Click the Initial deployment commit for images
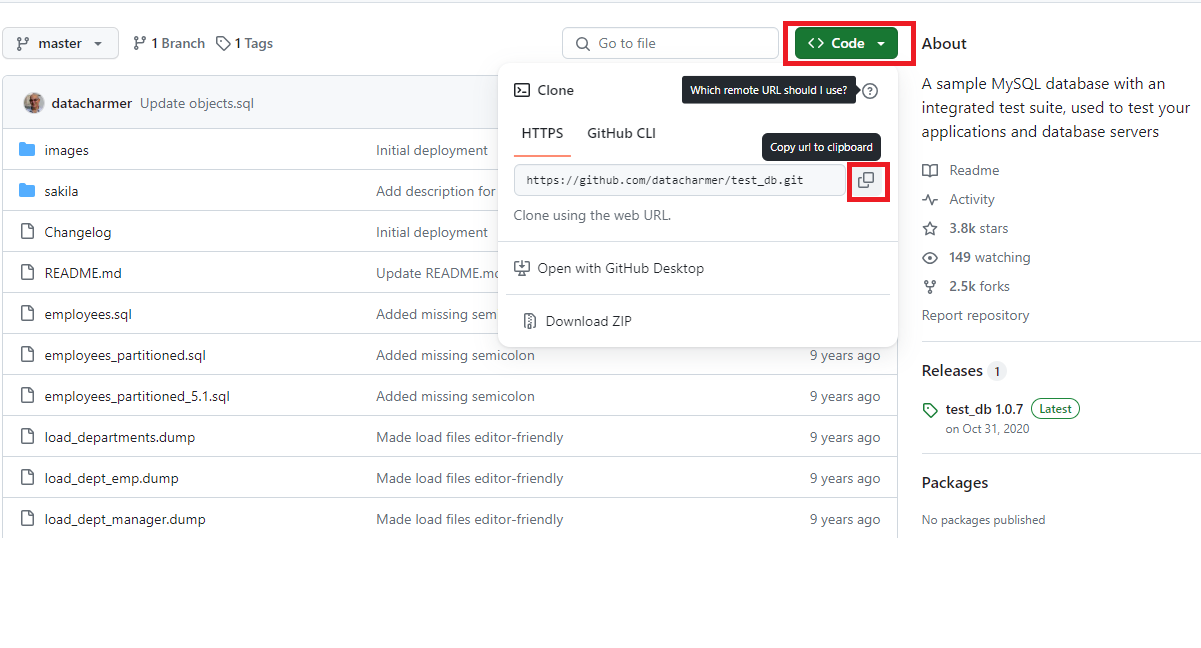Screen dimensions: 1201x648 tap(432, 150)
